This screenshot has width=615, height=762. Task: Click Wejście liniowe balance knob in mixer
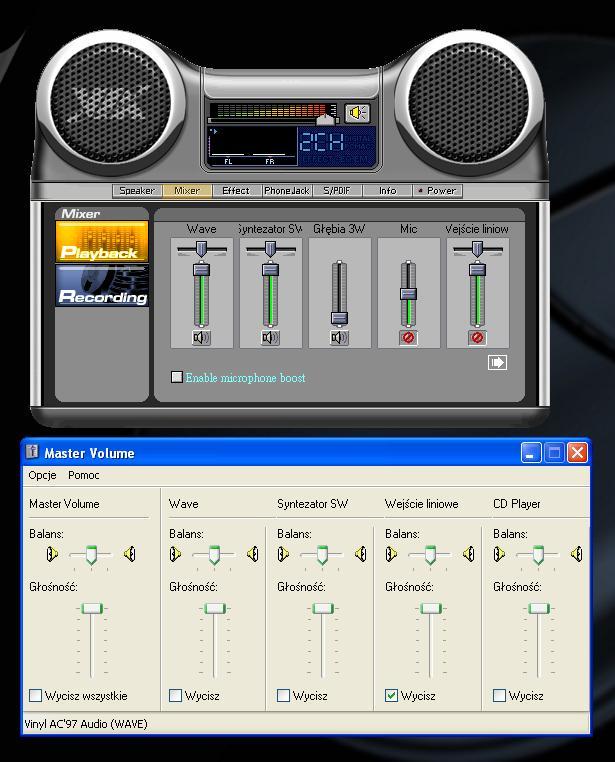click(477, 249)
